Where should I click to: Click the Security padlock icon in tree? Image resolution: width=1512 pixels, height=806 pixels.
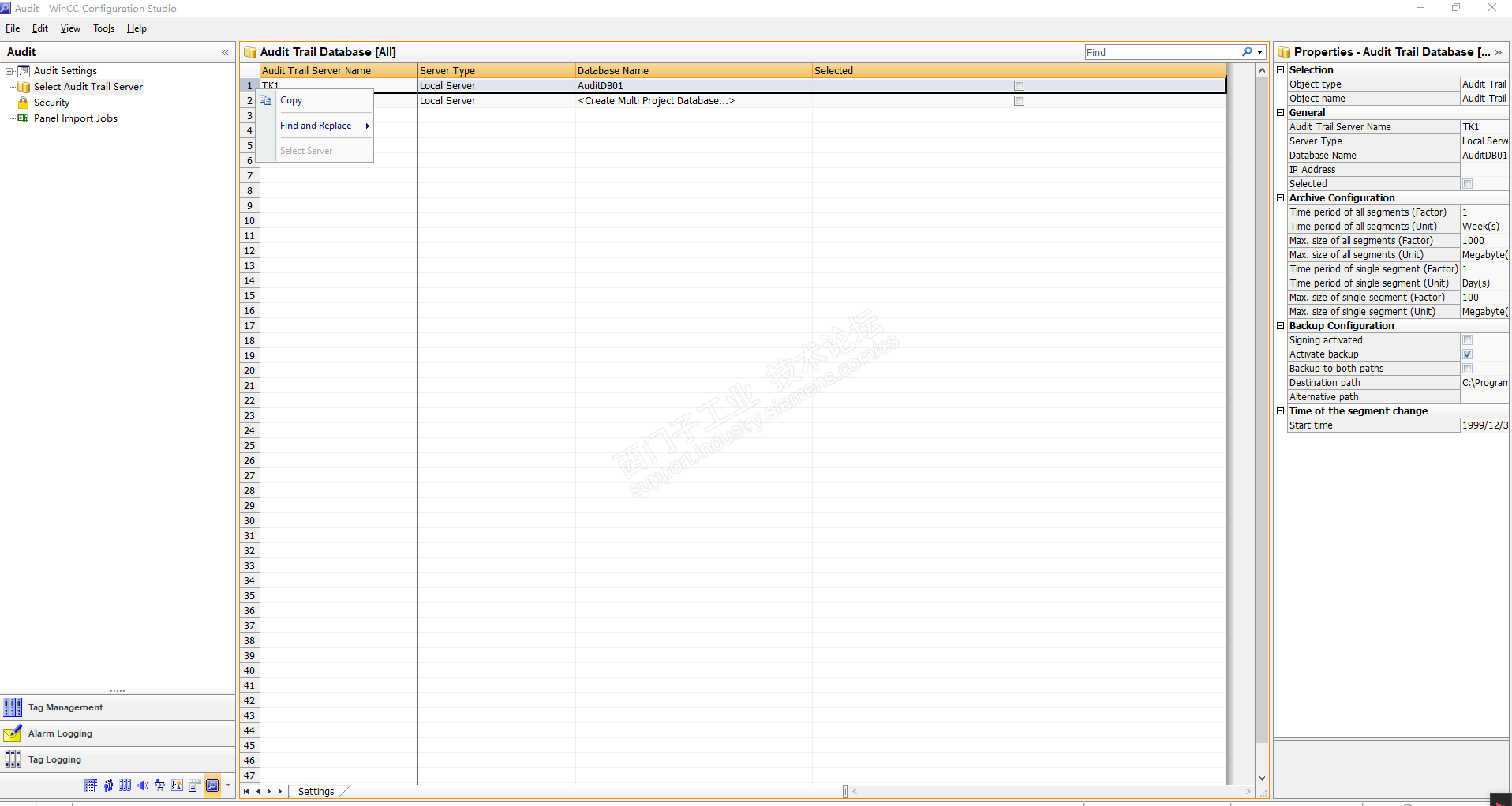(x=24, y=103)
